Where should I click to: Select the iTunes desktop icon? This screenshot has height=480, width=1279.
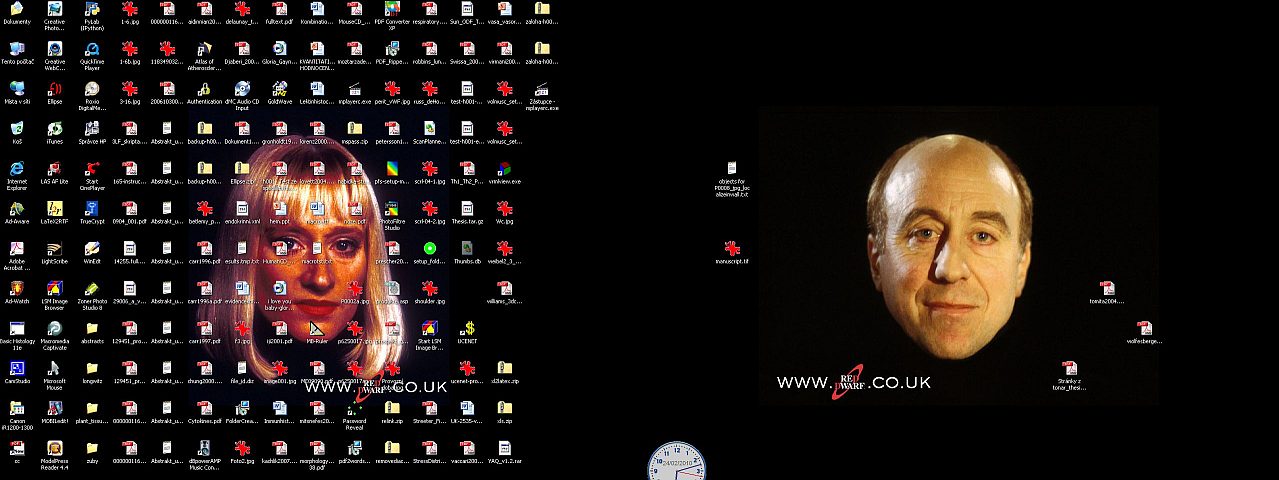tap(54, 129)
